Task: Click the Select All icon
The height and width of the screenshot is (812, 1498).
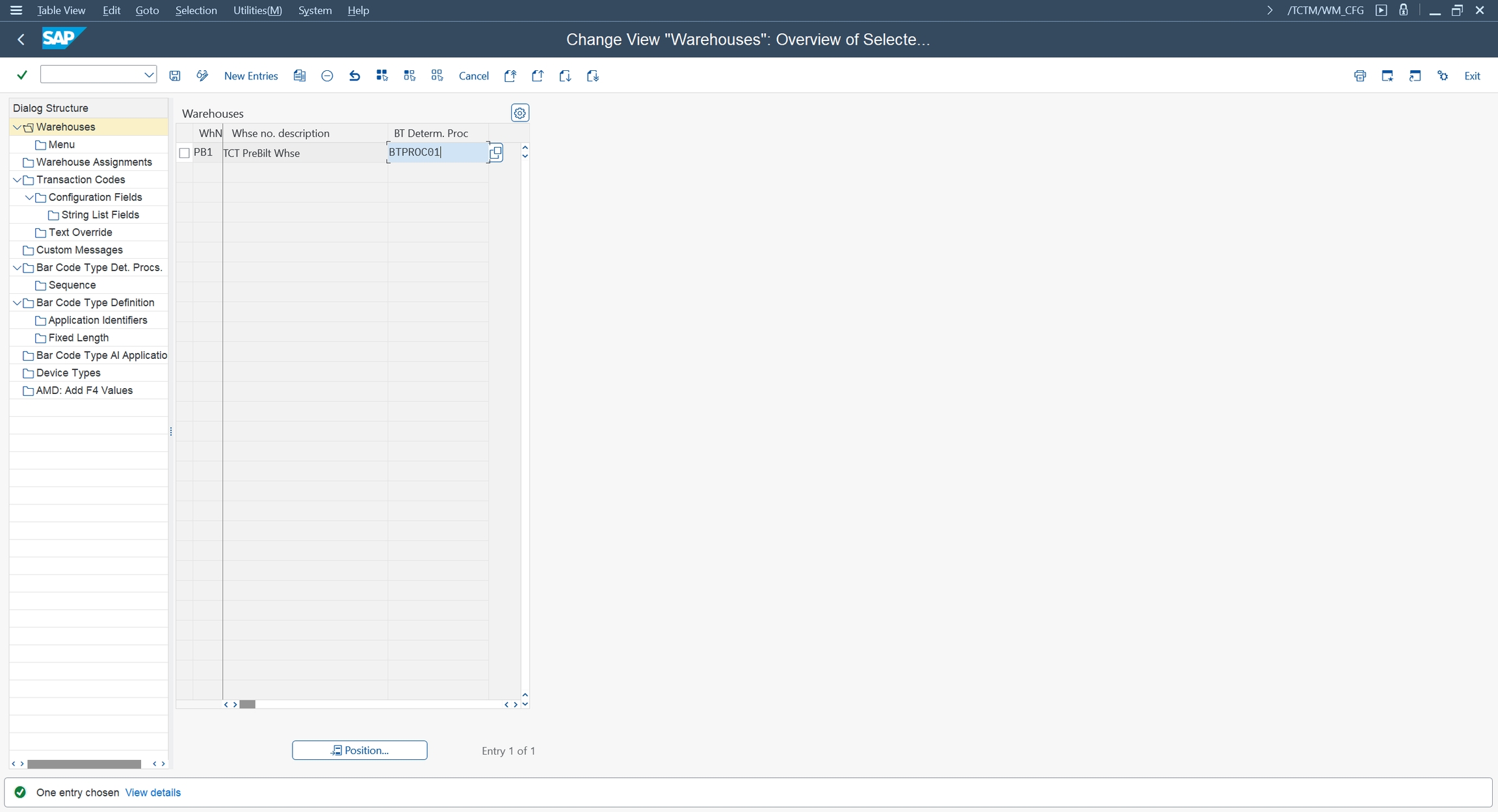Action: [x=382, y=76]
